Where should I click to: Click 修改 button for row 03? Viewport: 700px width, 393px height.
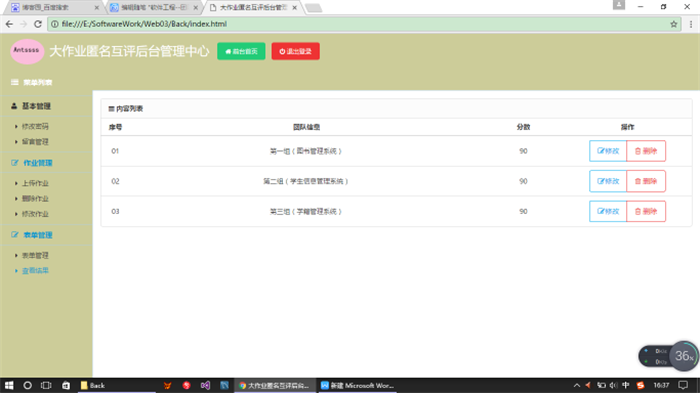pos(608,211)
